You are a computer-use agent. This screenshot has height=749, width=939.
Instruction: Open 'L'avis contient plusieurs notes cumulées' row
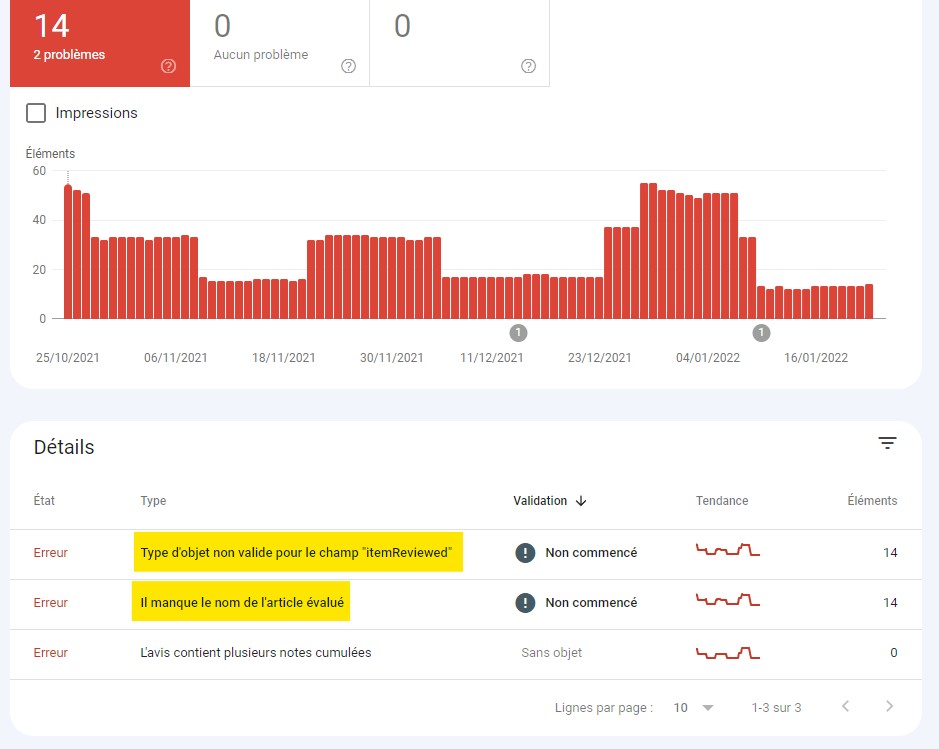(x=255, y=653)
